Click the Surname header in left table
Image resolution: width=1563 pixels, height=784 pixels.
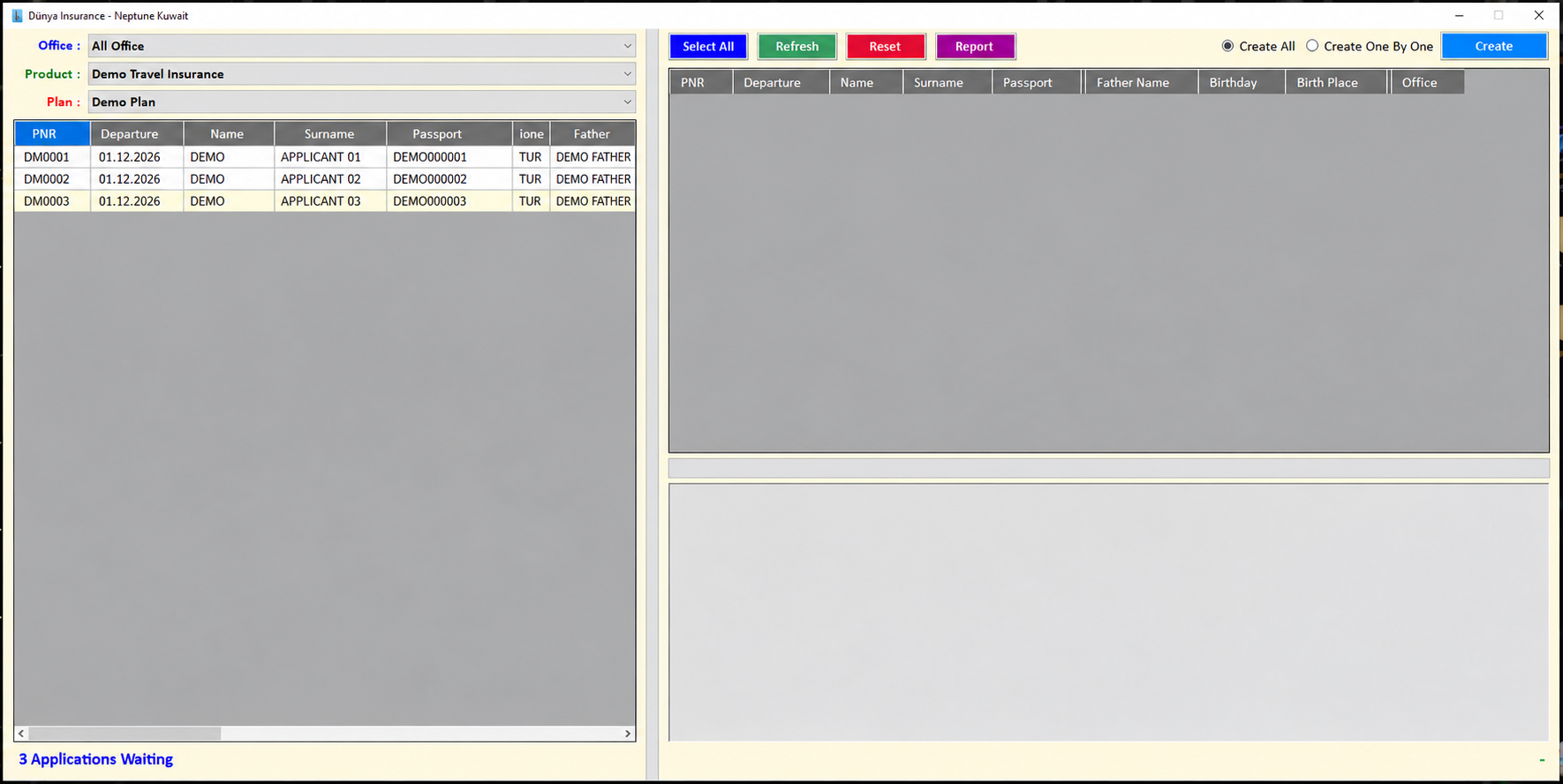pos(330,134)
